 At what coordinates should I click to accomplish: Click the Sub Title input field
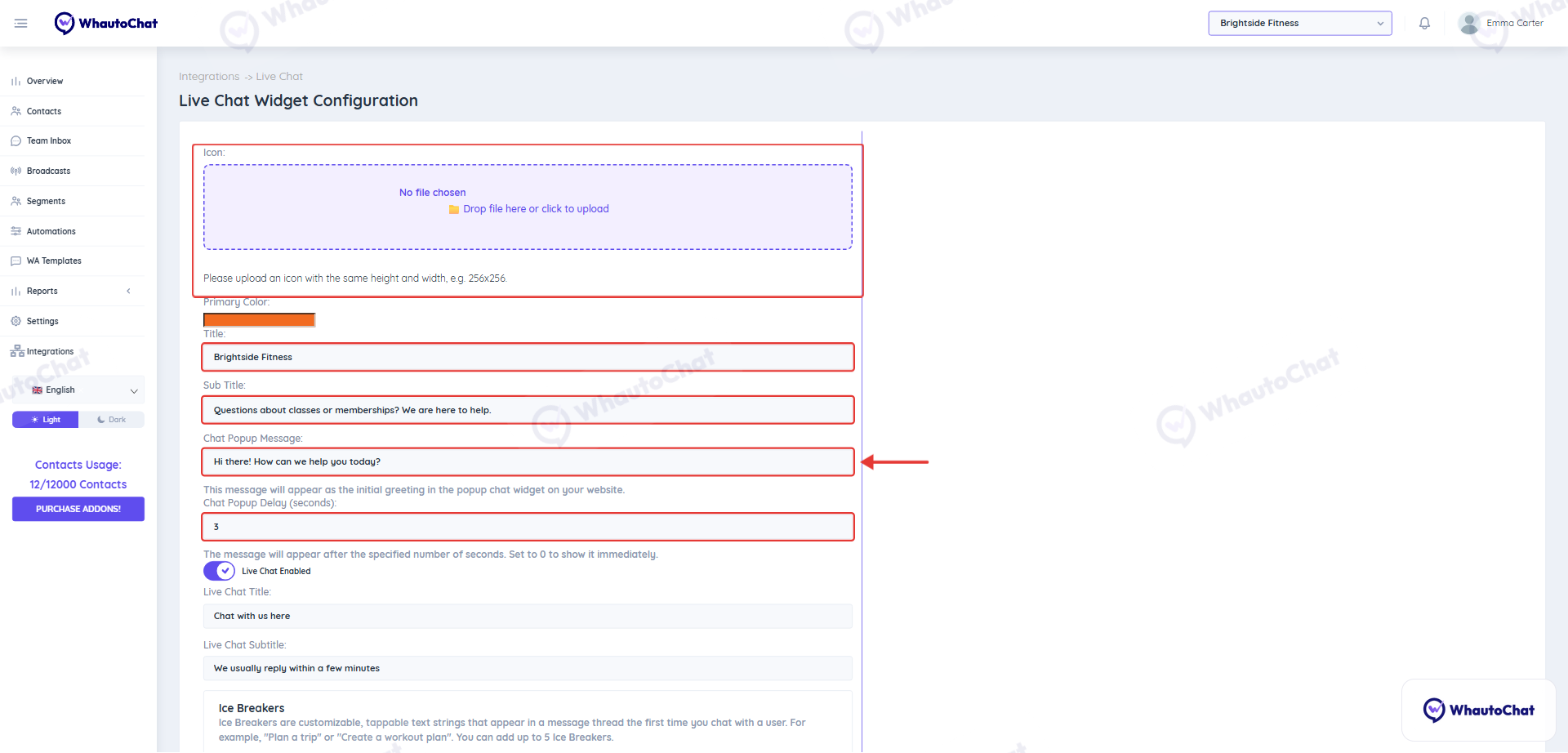click(x=528, y=410)
